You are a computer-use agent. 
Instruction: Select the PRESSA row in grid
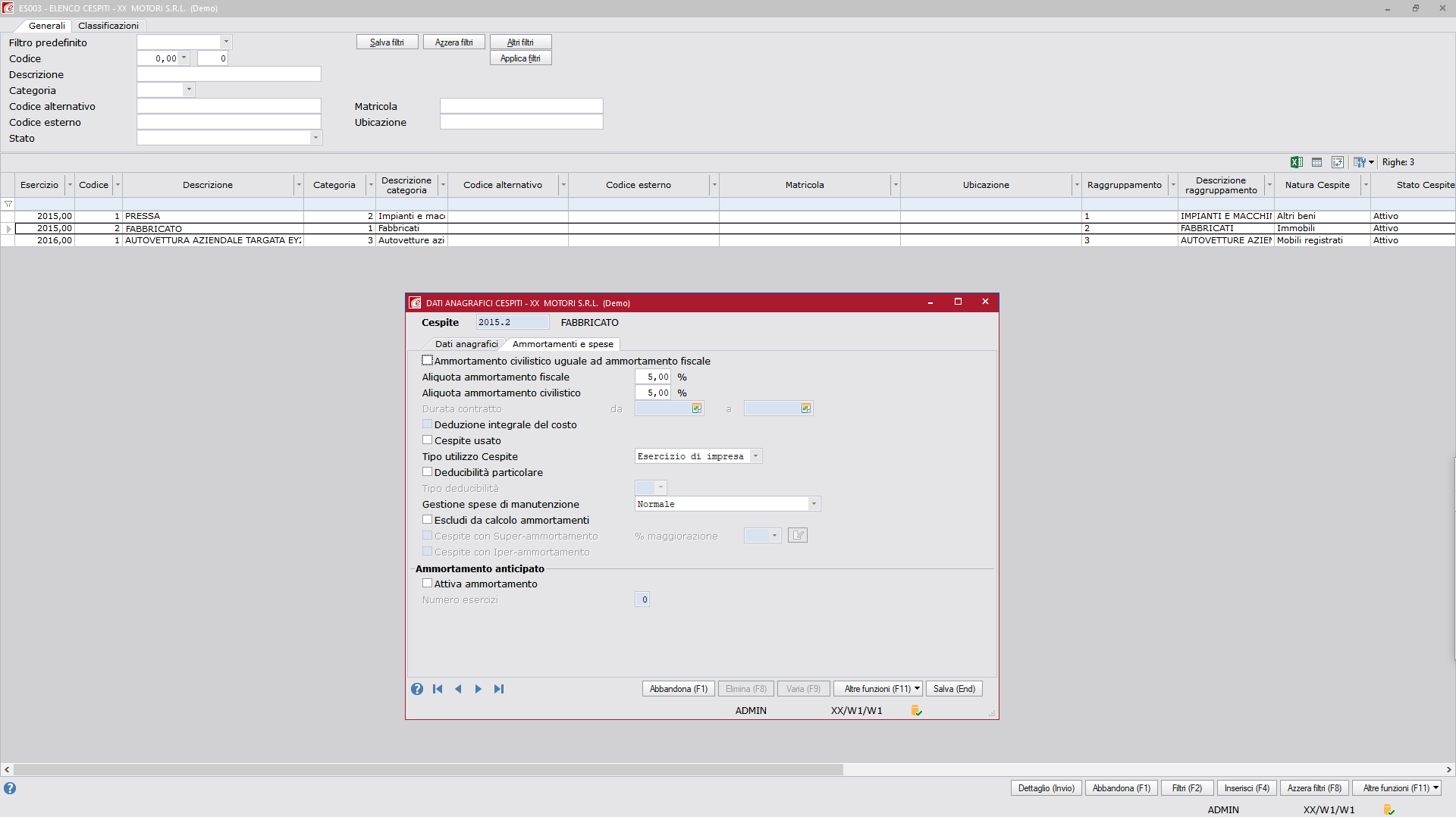pyautogui.click(x=728, y=216)
